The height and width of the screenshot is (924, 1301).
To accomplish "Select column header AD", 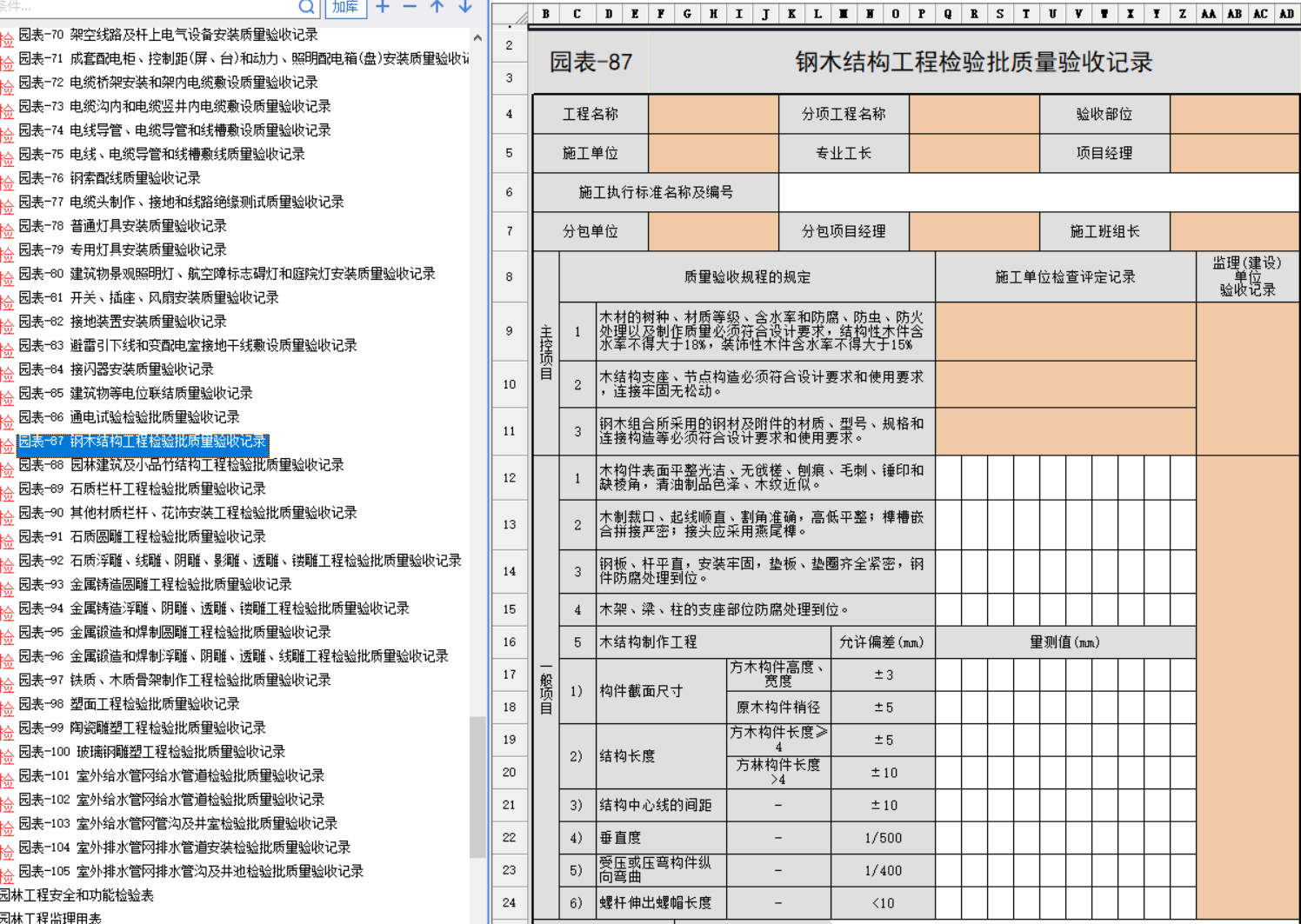I will [x=1286, y=14].
